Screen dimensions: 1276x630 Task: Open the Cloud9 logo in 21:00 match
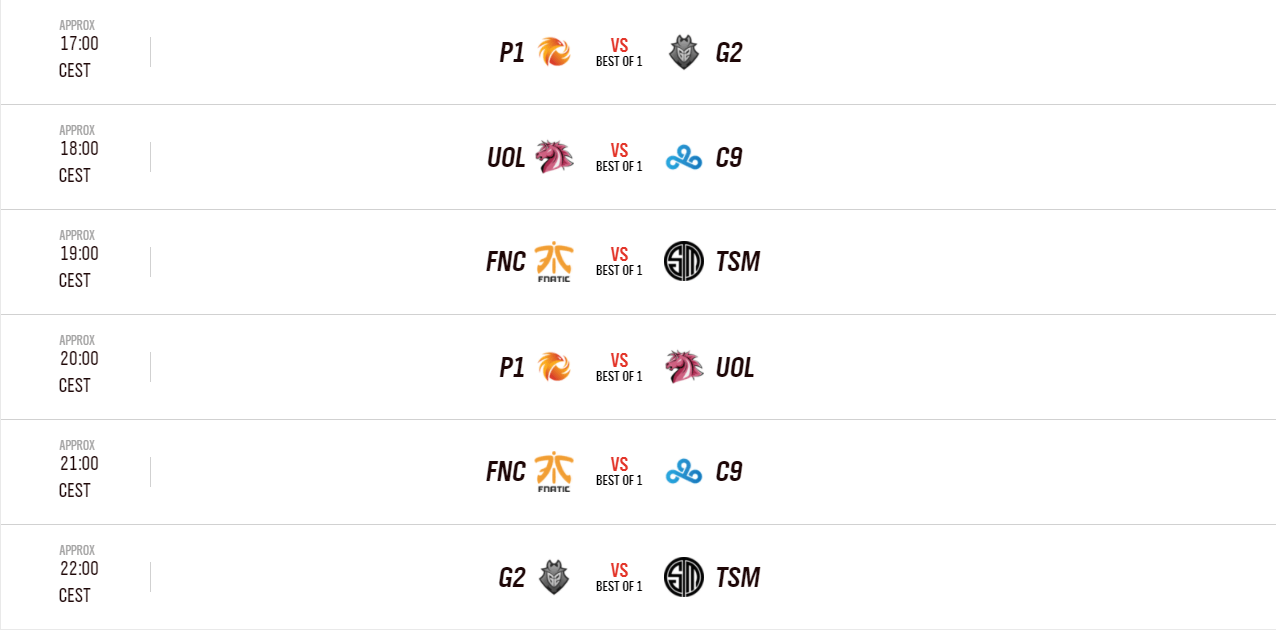[x=684, y=472]
